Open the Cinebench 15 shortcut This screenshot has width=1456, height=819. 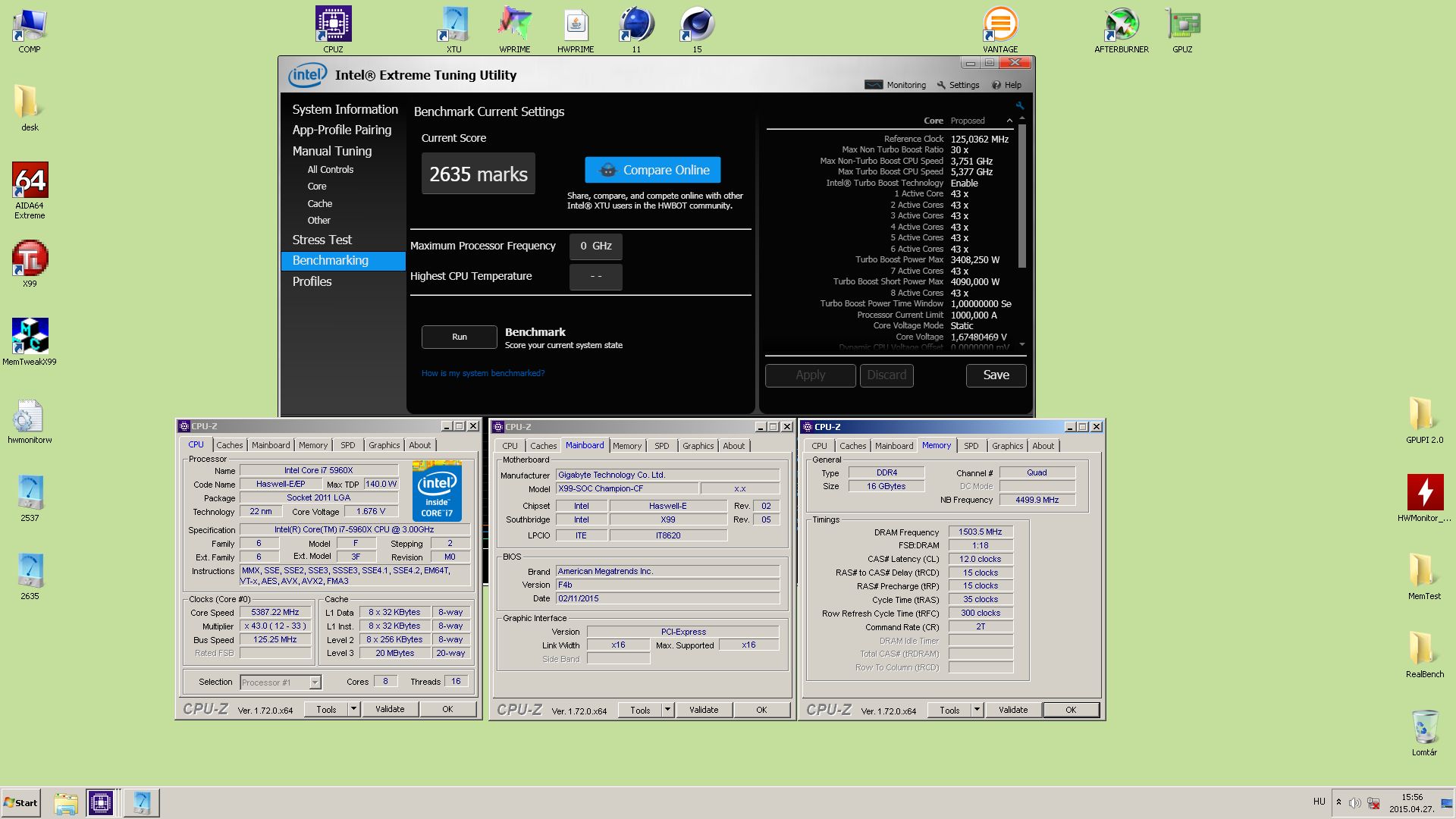(x=697, y=30)
